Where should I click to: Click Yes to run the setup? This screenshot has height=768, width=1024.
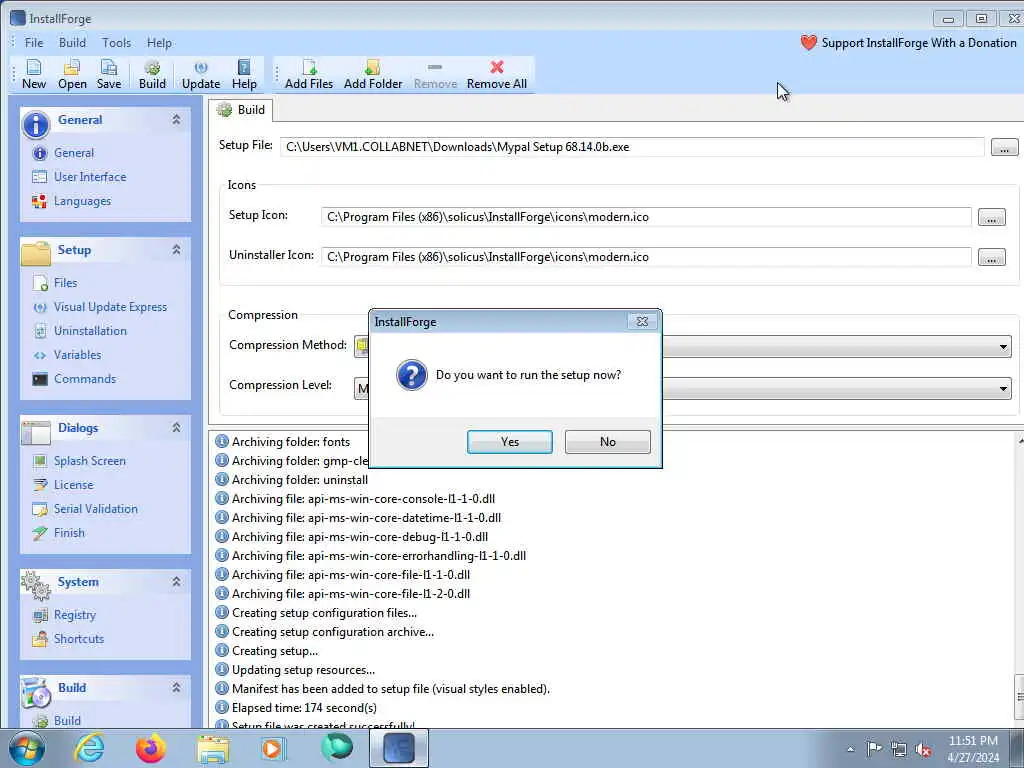[x=509, y=442]
